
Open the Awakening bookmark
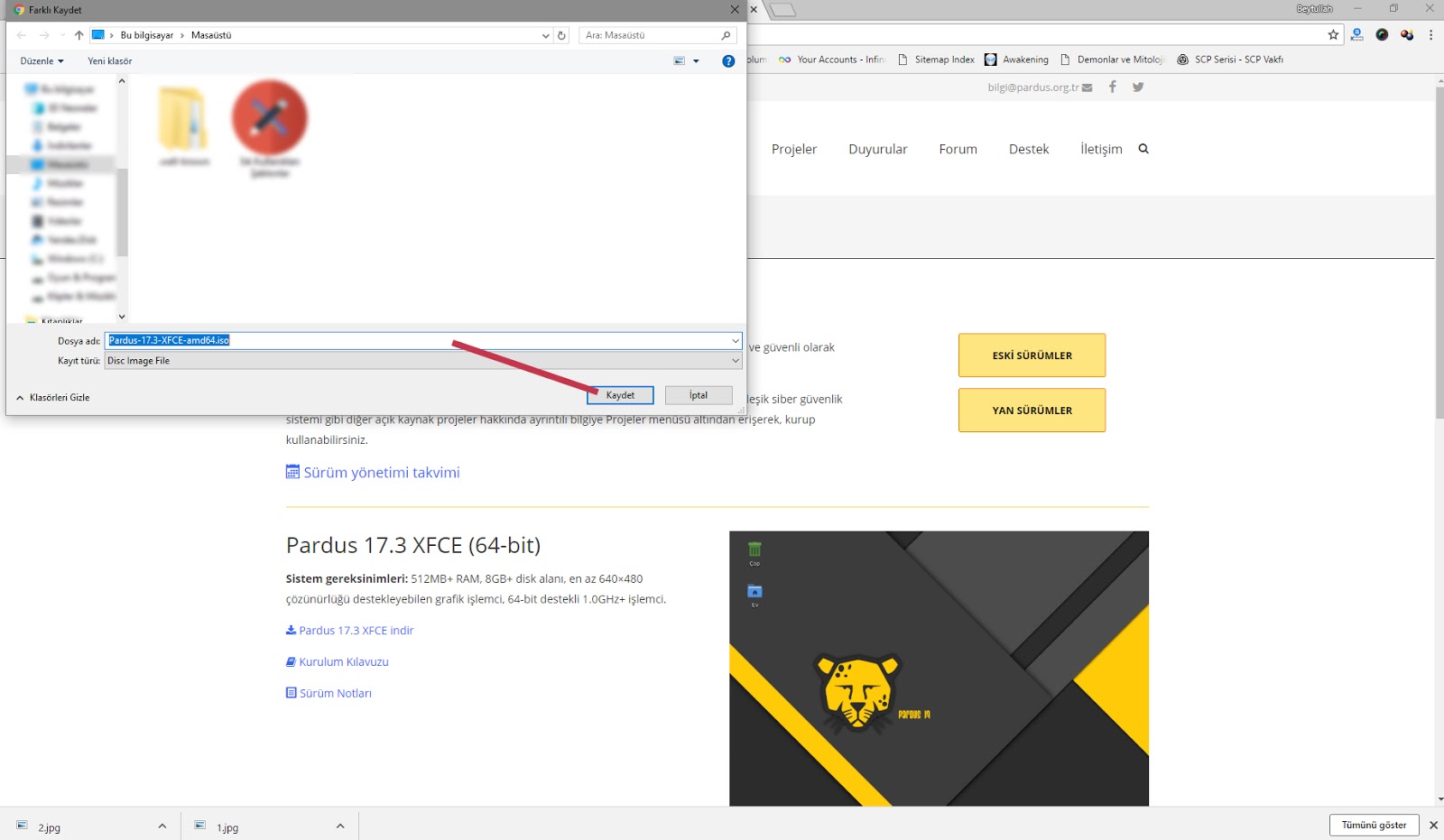[1016, 60]
